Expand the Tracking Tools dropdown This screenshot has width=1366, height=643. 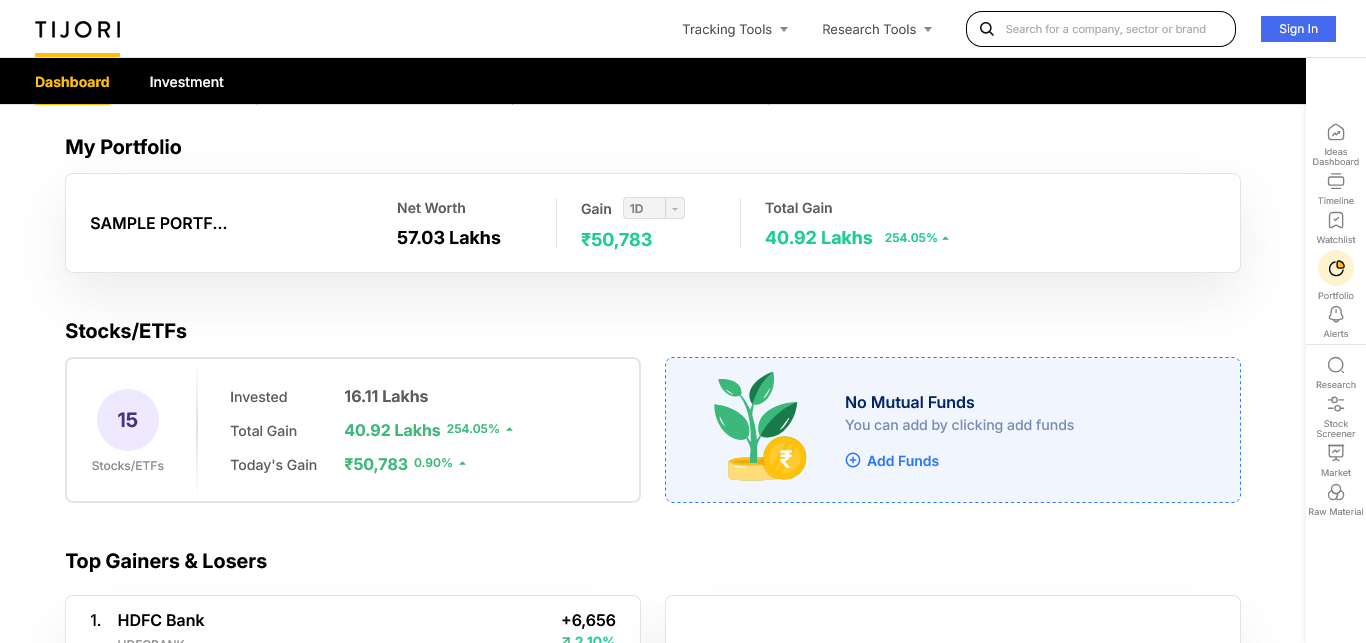[735, 29]
